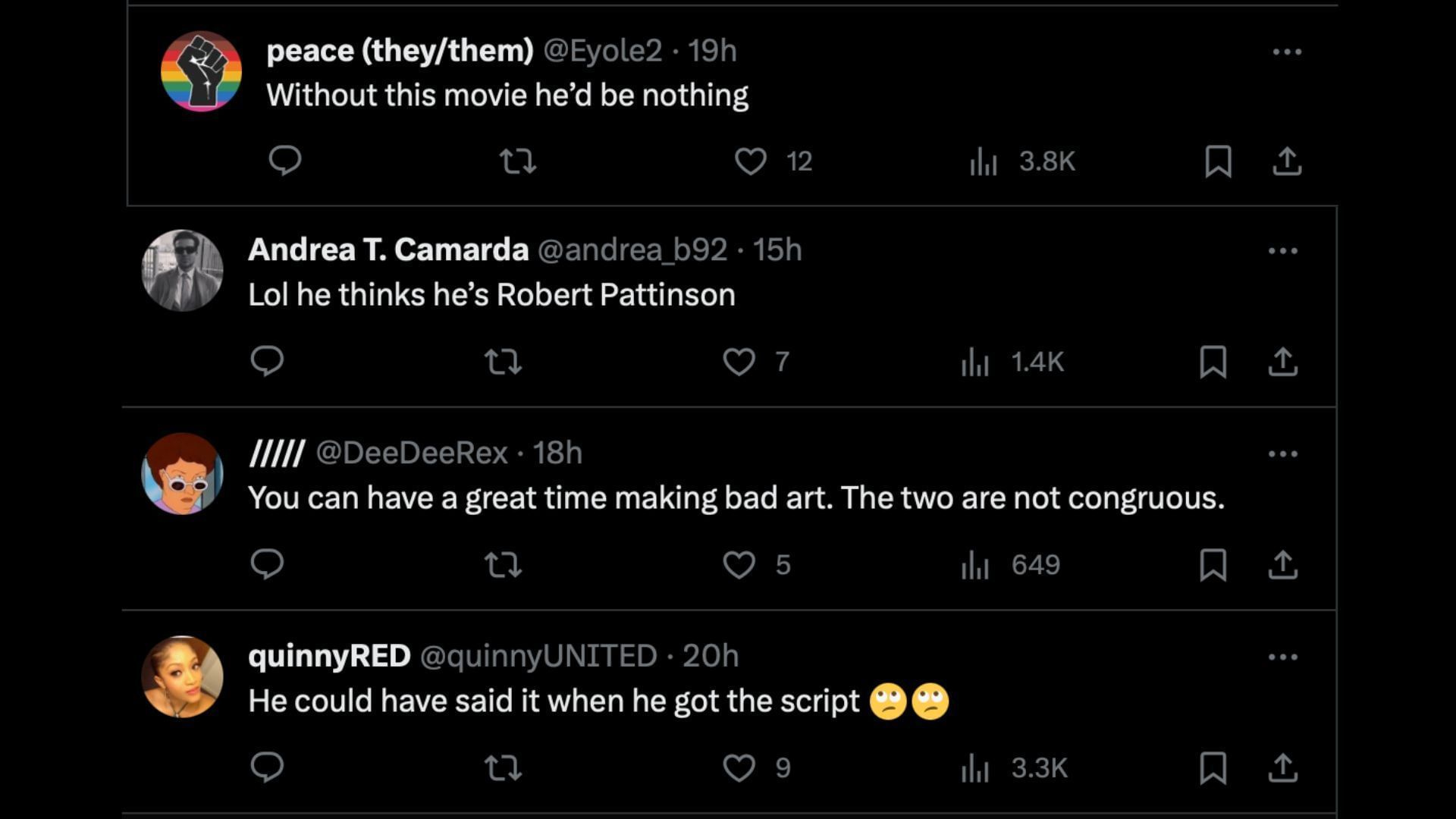Open more options on quinnyRED tweet
The width and height of the screenshot is (1456, 819).
[1282, 657]
